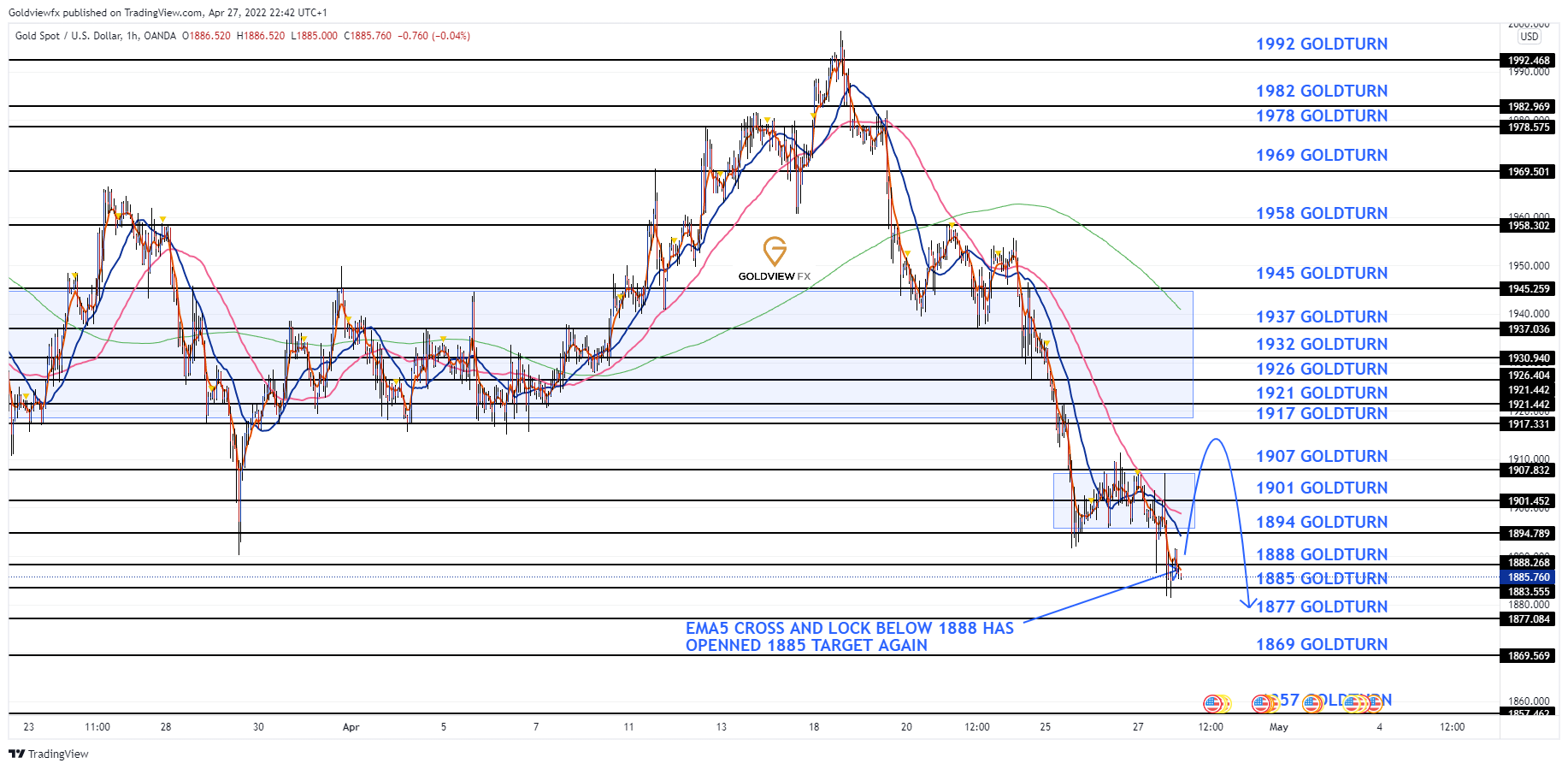Viewport: 1568px width, 769px height.
Task: Click the 1877.084 price axis label
Action: (1529, 618)
